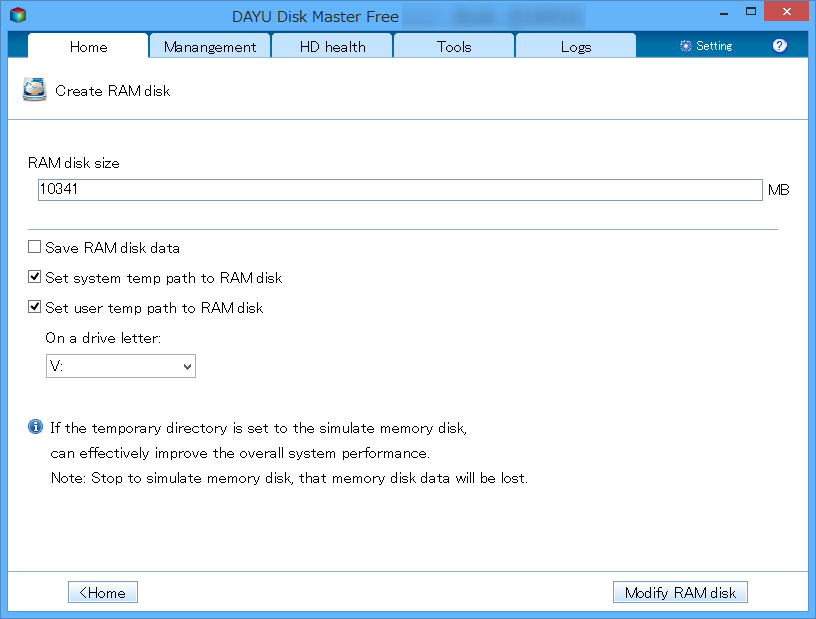Expand the drive letter V: dropdown
This screenshot has width=816, height=619.
[121, 366]
